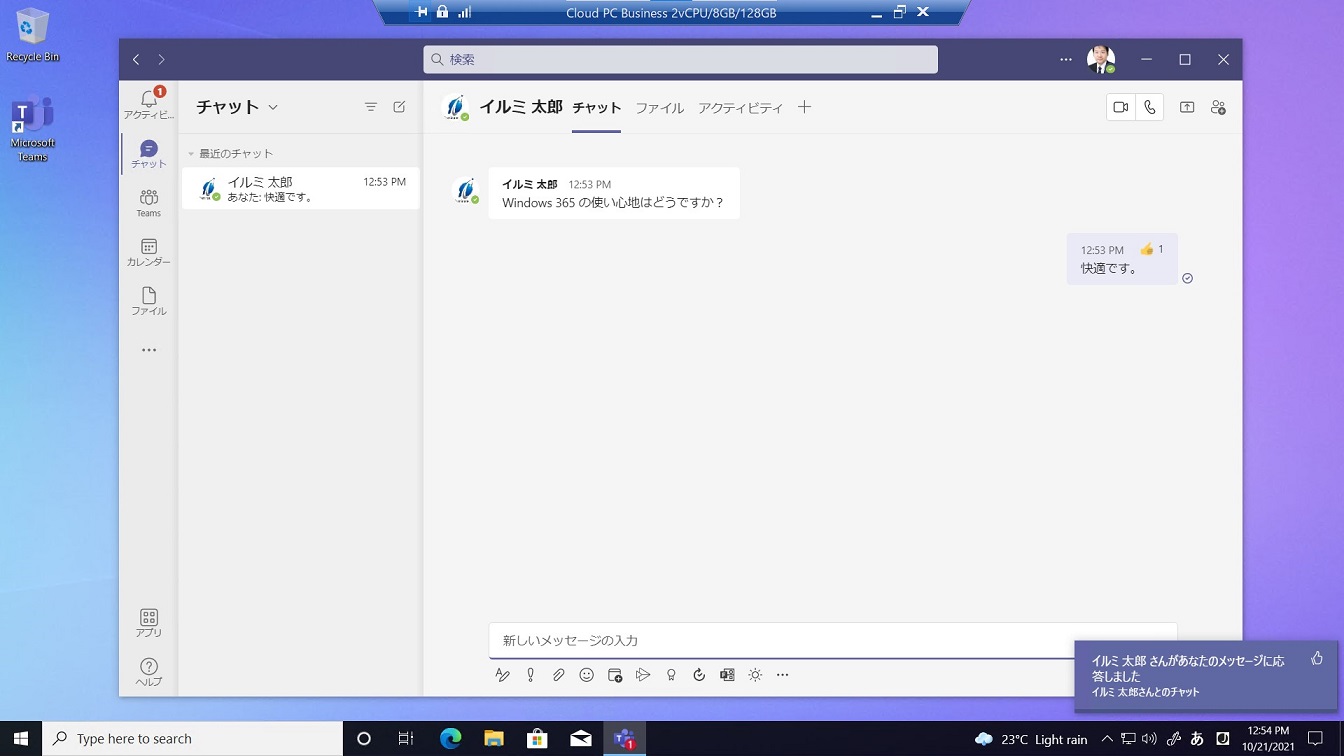The height and width of the screenshot is (756, 1344).
Task: Expand the チャット header dropdown
Action: (x=273, y=107)
